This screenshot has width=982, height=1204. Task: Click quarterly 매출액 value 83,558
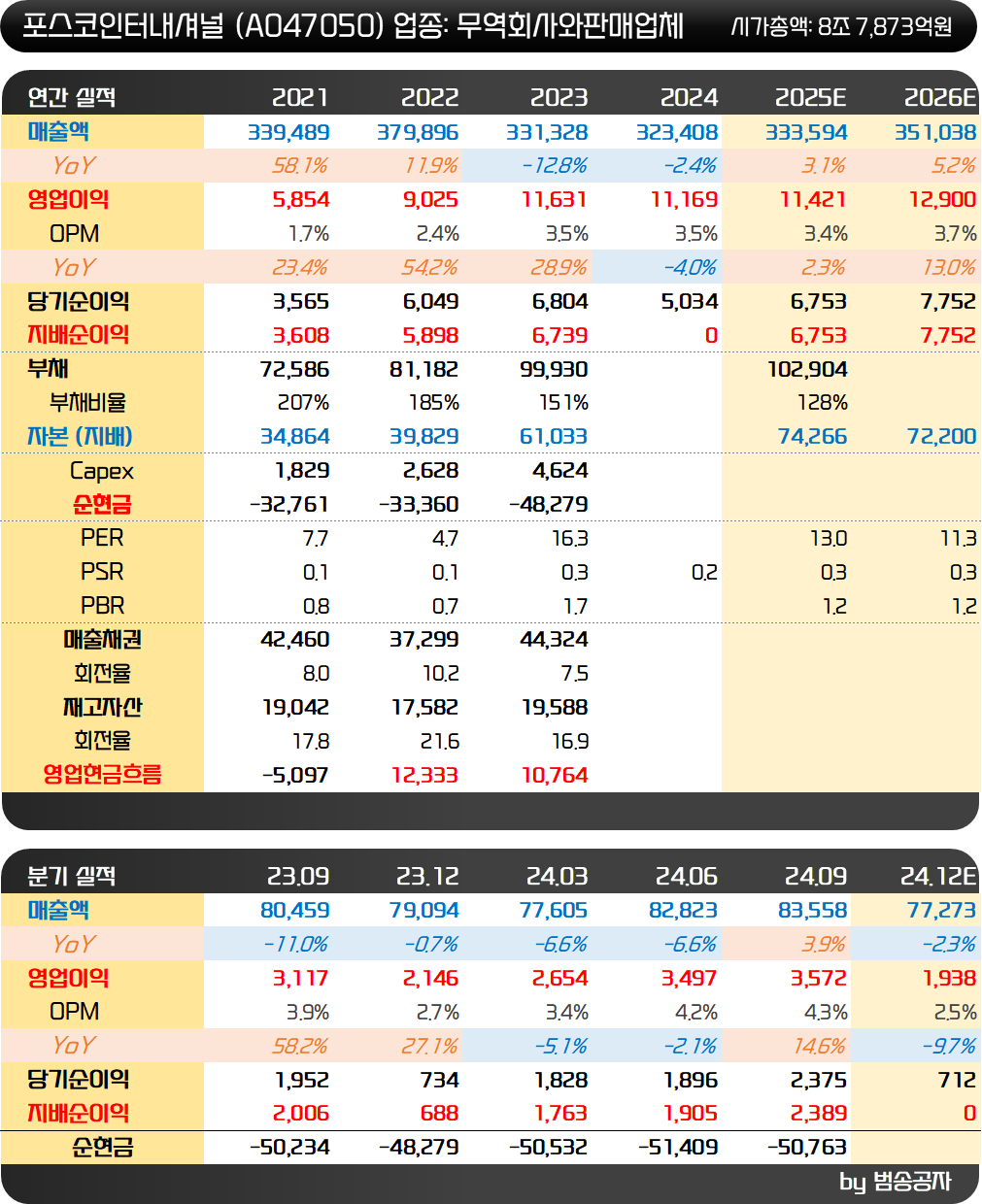pos(813,911)
